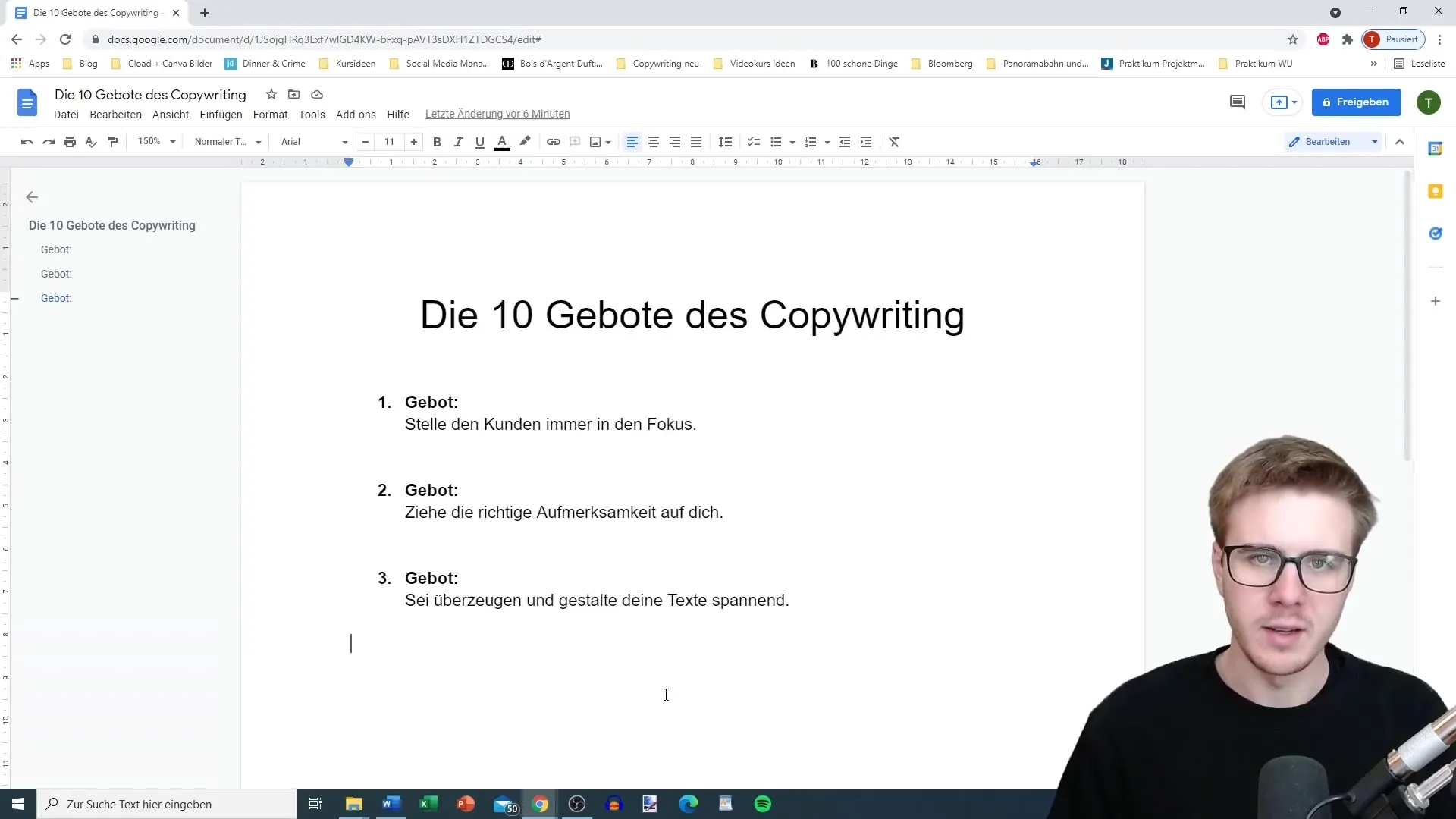Screen dimensions: 1456x819
Task: Toggle italic formatting
Action: [458, 142]
